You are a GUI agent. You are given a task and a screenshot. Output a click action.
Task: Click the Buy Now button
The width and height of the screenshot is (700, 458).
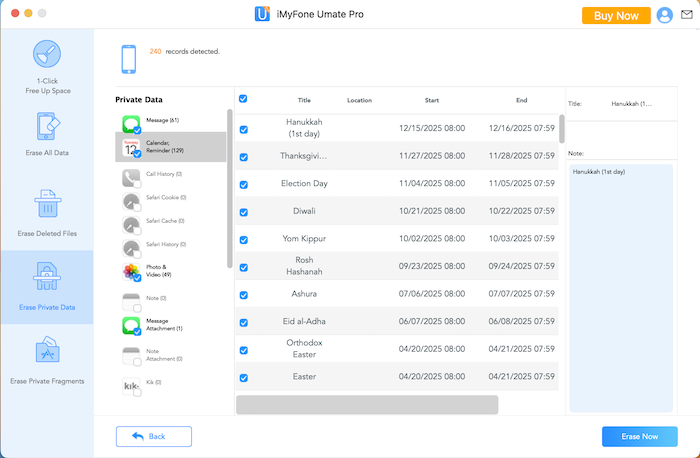coord(616,16)
